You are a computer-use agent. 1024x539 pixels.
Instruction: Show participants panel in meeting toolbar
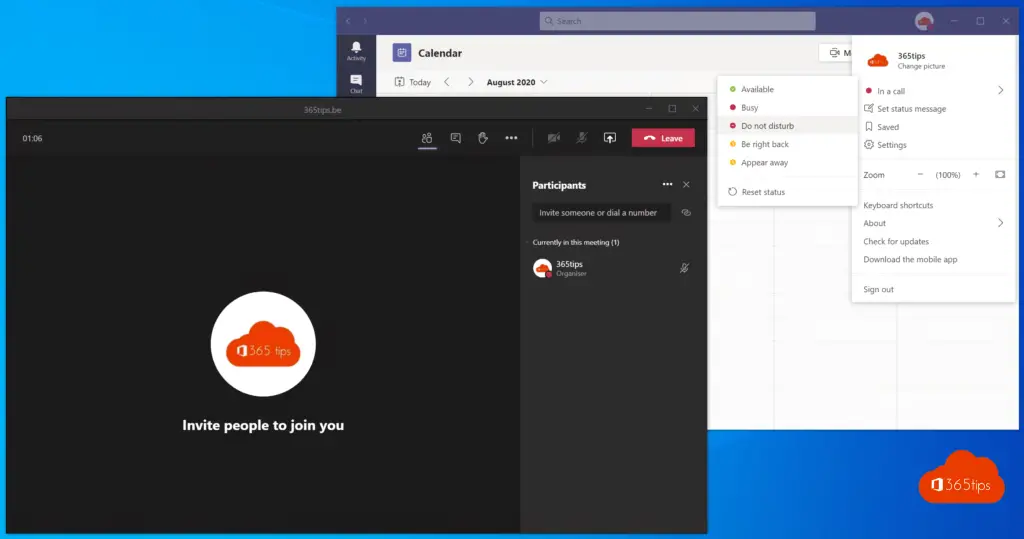tap(427, 138)
